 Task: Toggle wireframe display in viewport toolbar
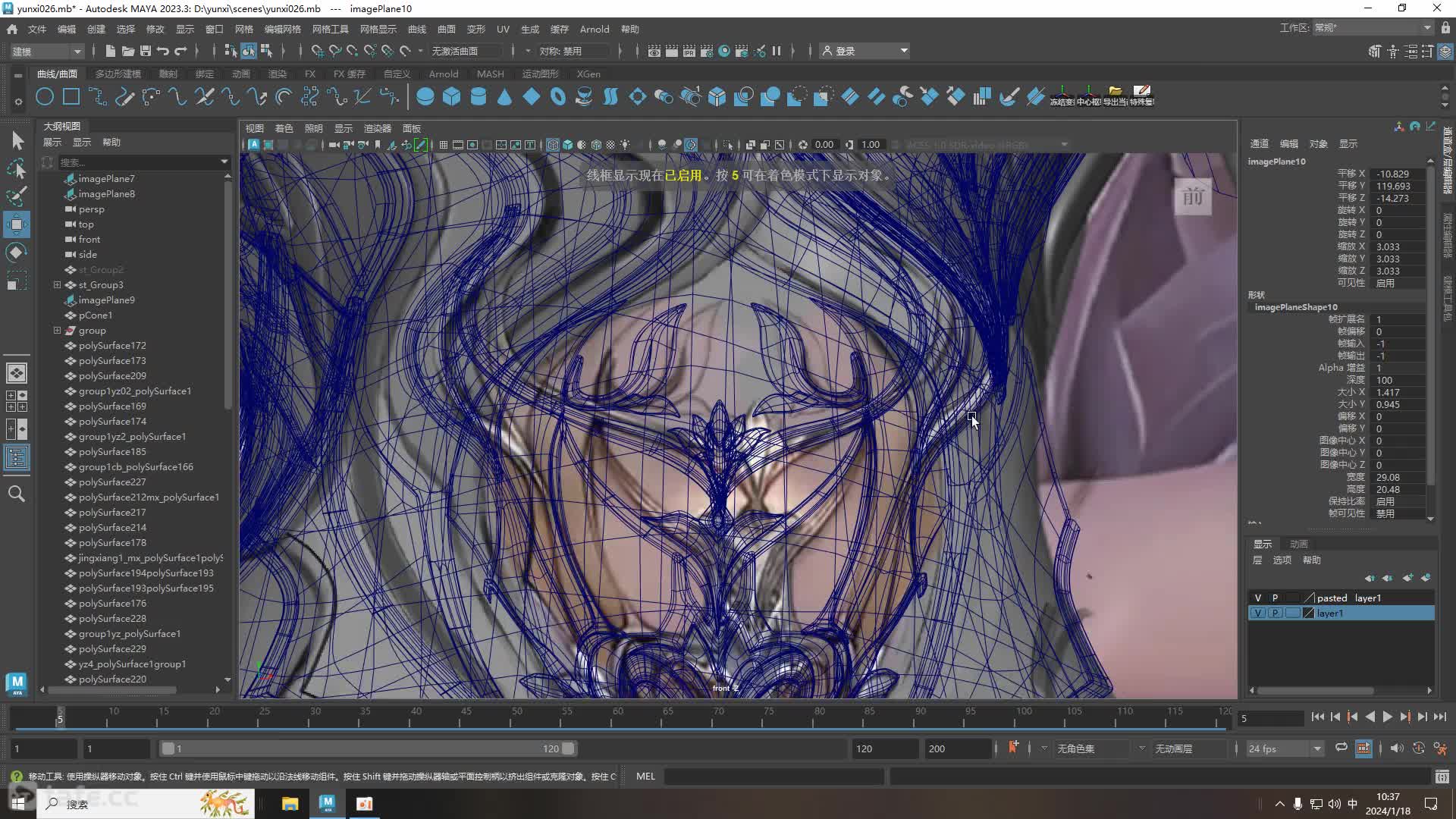553,145
